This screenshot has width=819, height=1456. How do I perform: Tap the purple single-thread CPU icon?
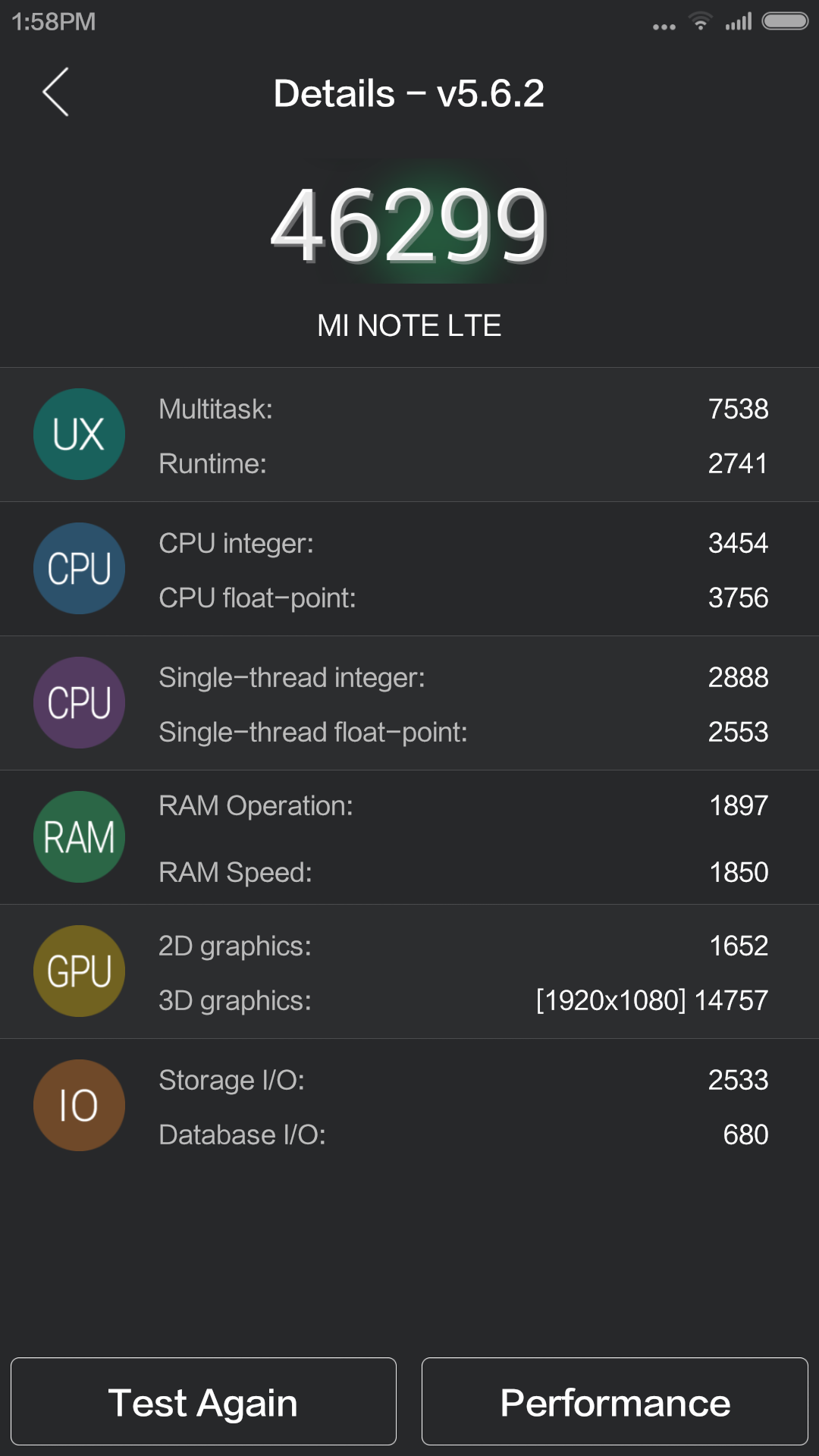tap(79, 703)
